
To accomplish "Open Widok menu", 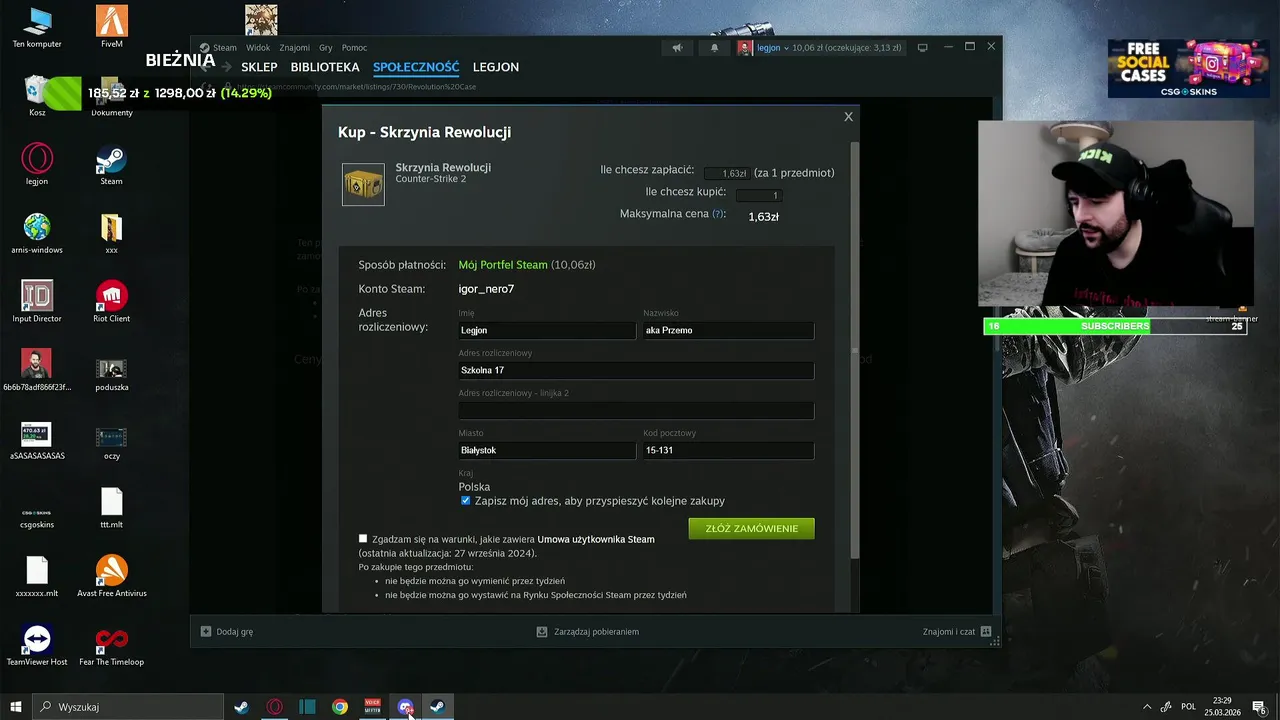I will (x=258, y=47).
